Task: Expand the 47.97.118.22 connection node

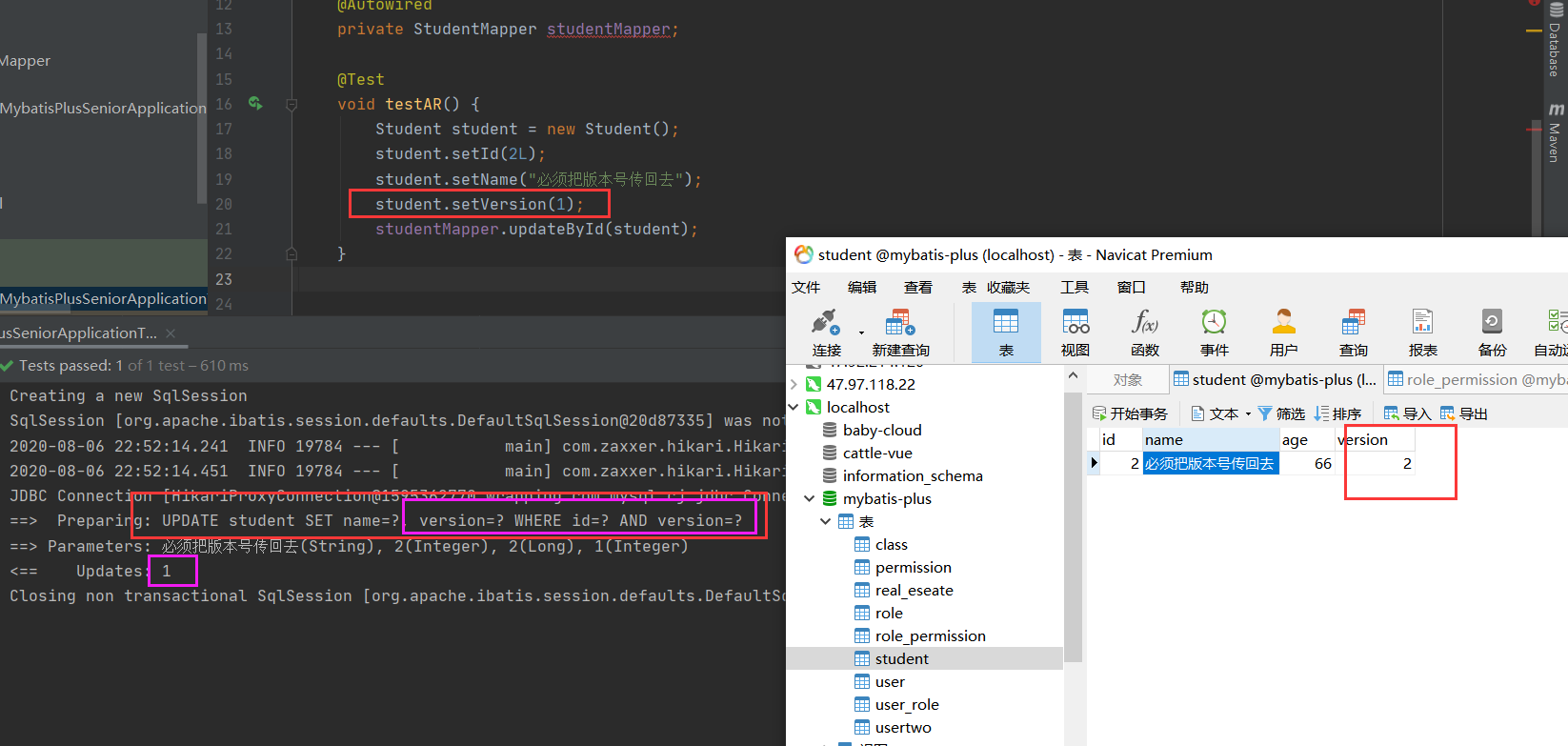Action: coord(794,385)
